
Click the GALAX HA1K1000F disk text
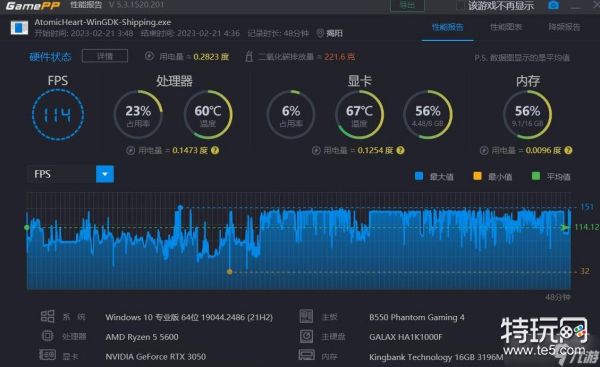point(406,337)
